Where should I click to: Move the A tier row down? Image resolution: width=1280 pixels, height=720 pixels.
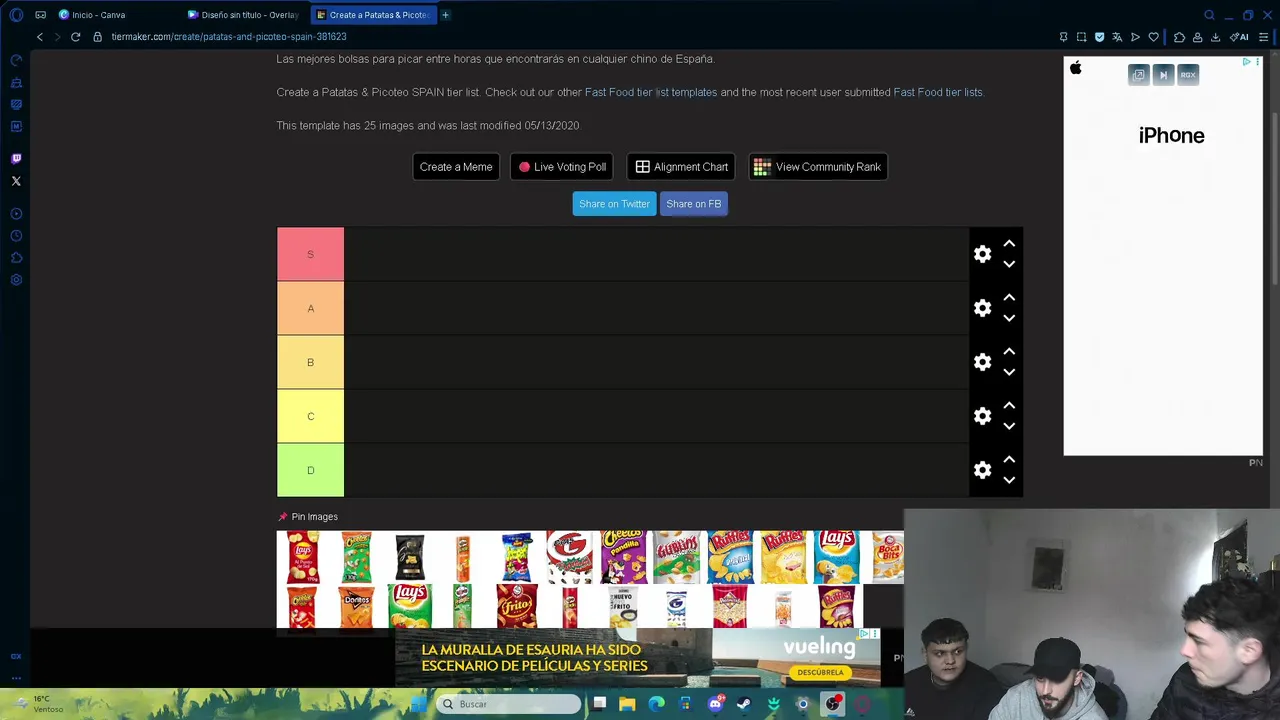tap(1009, 318)
